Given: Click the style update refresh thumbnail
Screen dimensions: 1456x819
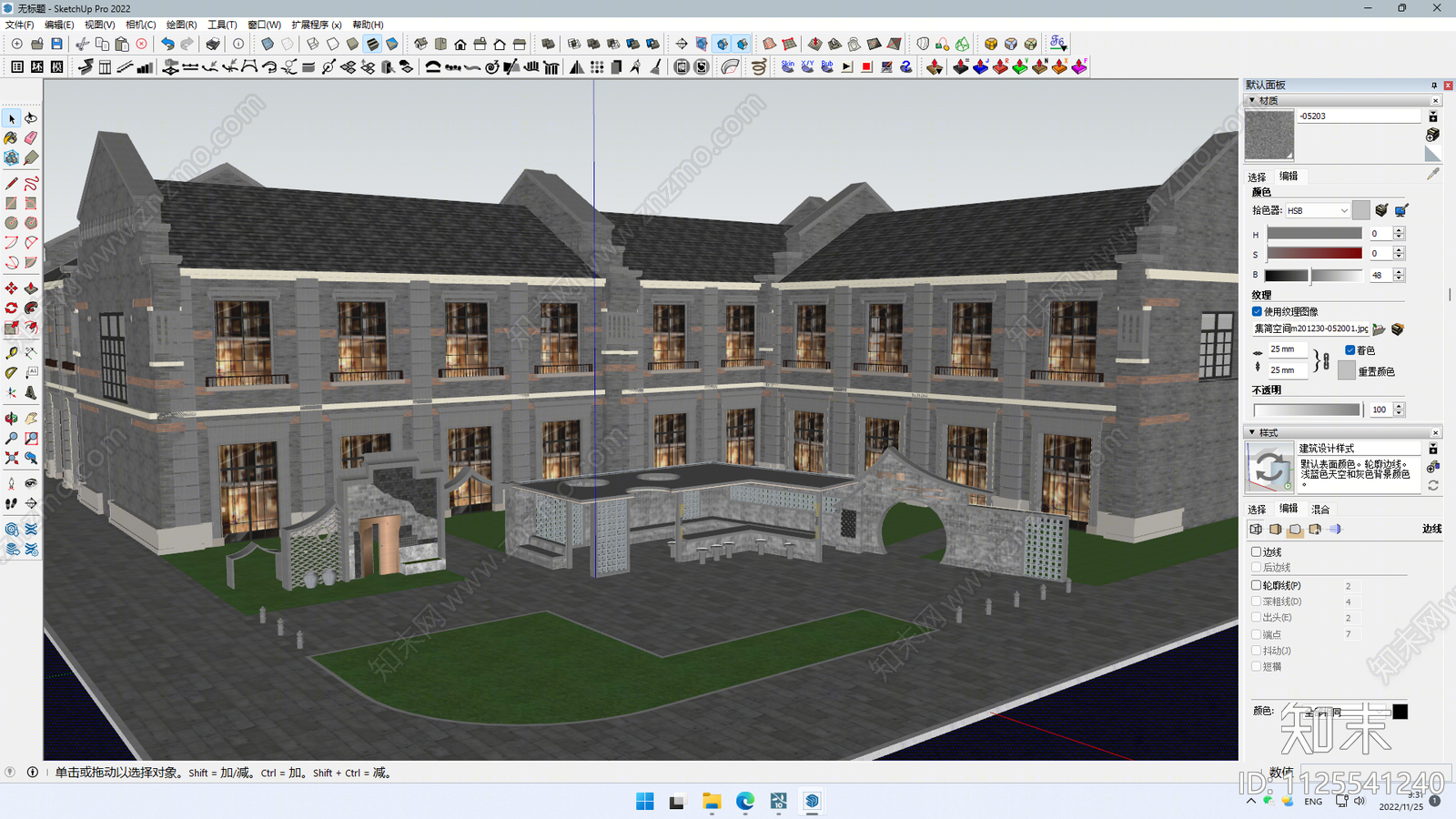Looking at the screenshot, I should point(1269,468).
